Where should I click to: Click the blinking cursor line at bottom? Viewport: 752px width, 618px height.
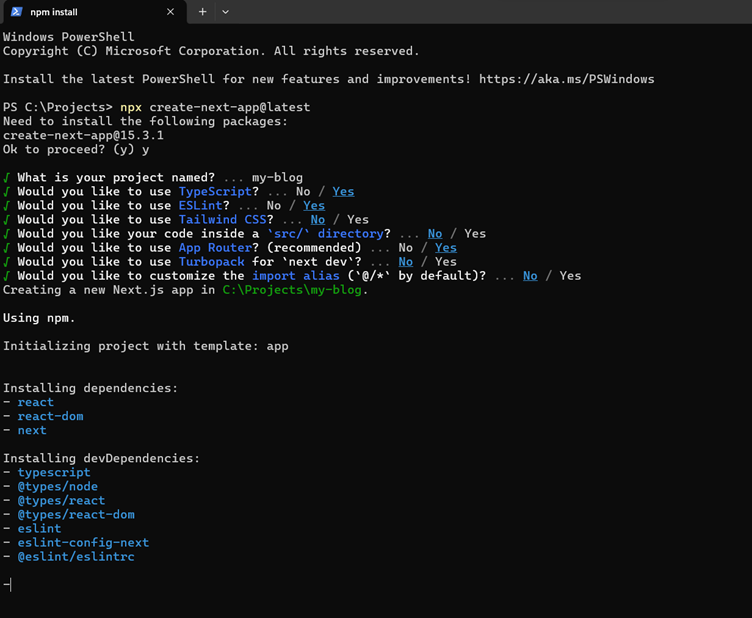pyautogui.click(x=8, y=585)
